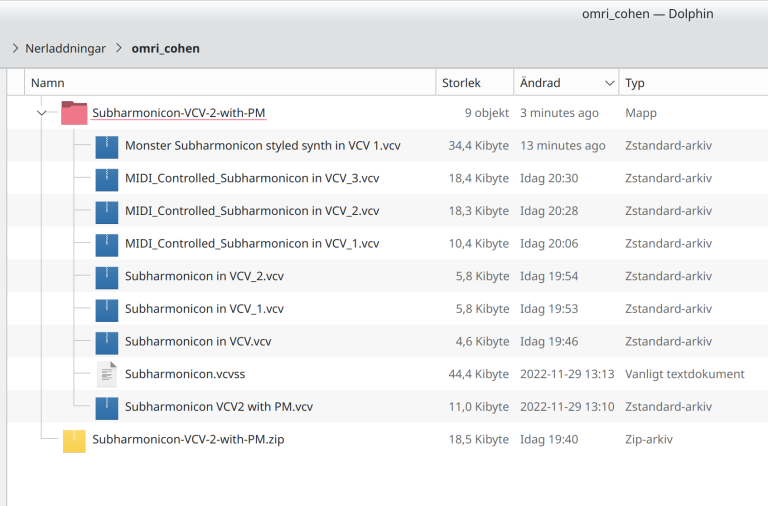Screen dimensions: 768x506
Task: Click the 11,0 Kibyte size cell
Action: point(479,407)
